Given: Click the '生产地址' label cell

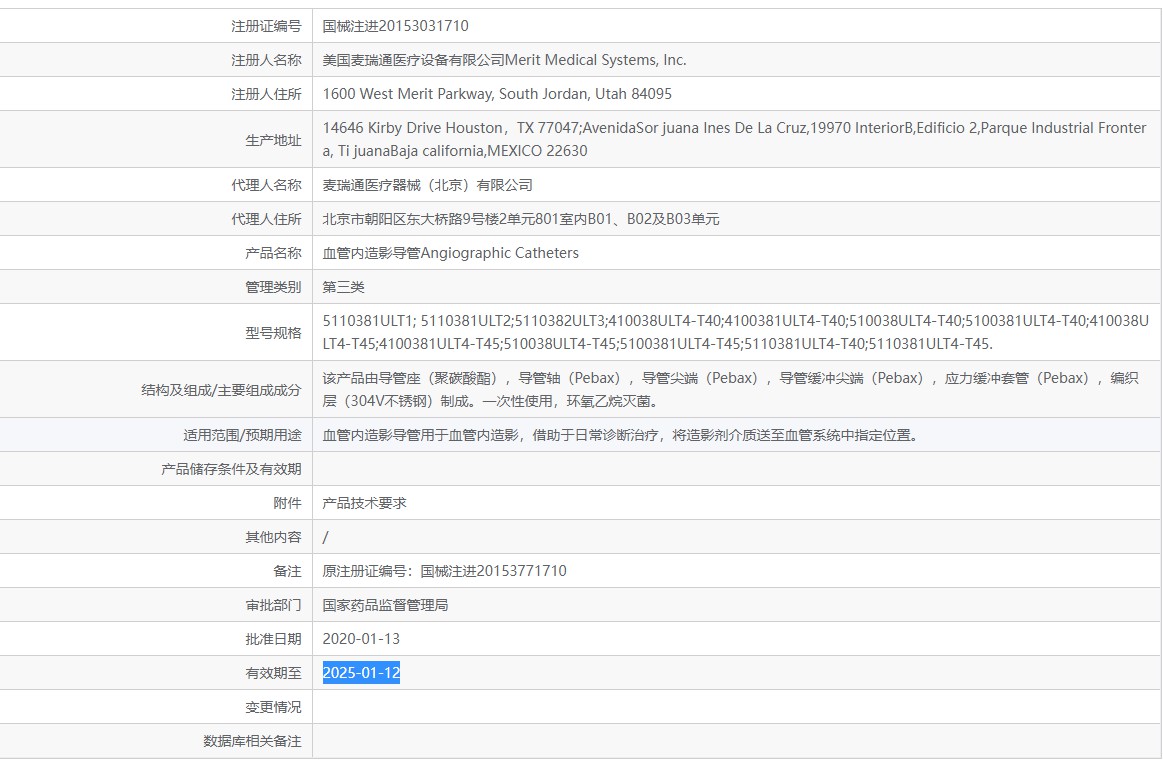Looking at the screenshot, I should coord(273,140).
